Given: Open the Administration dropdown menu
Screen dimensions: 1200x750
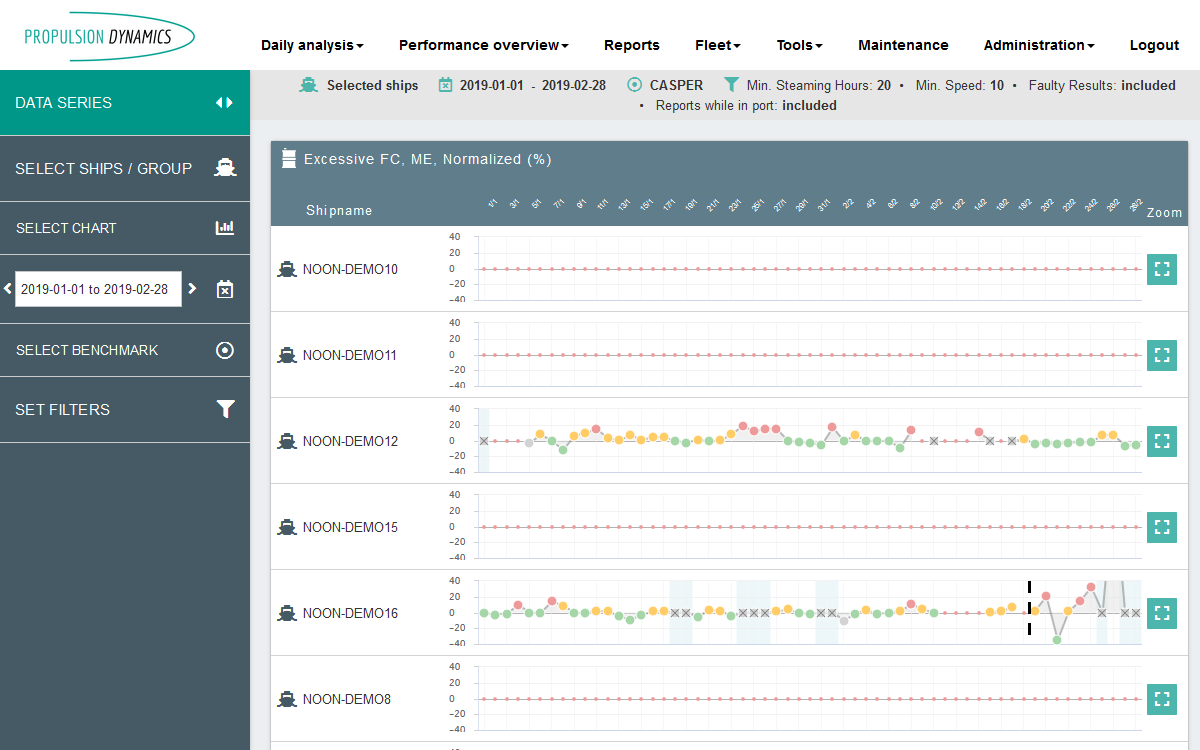Looking at the screenshot, I should 1038,45.
